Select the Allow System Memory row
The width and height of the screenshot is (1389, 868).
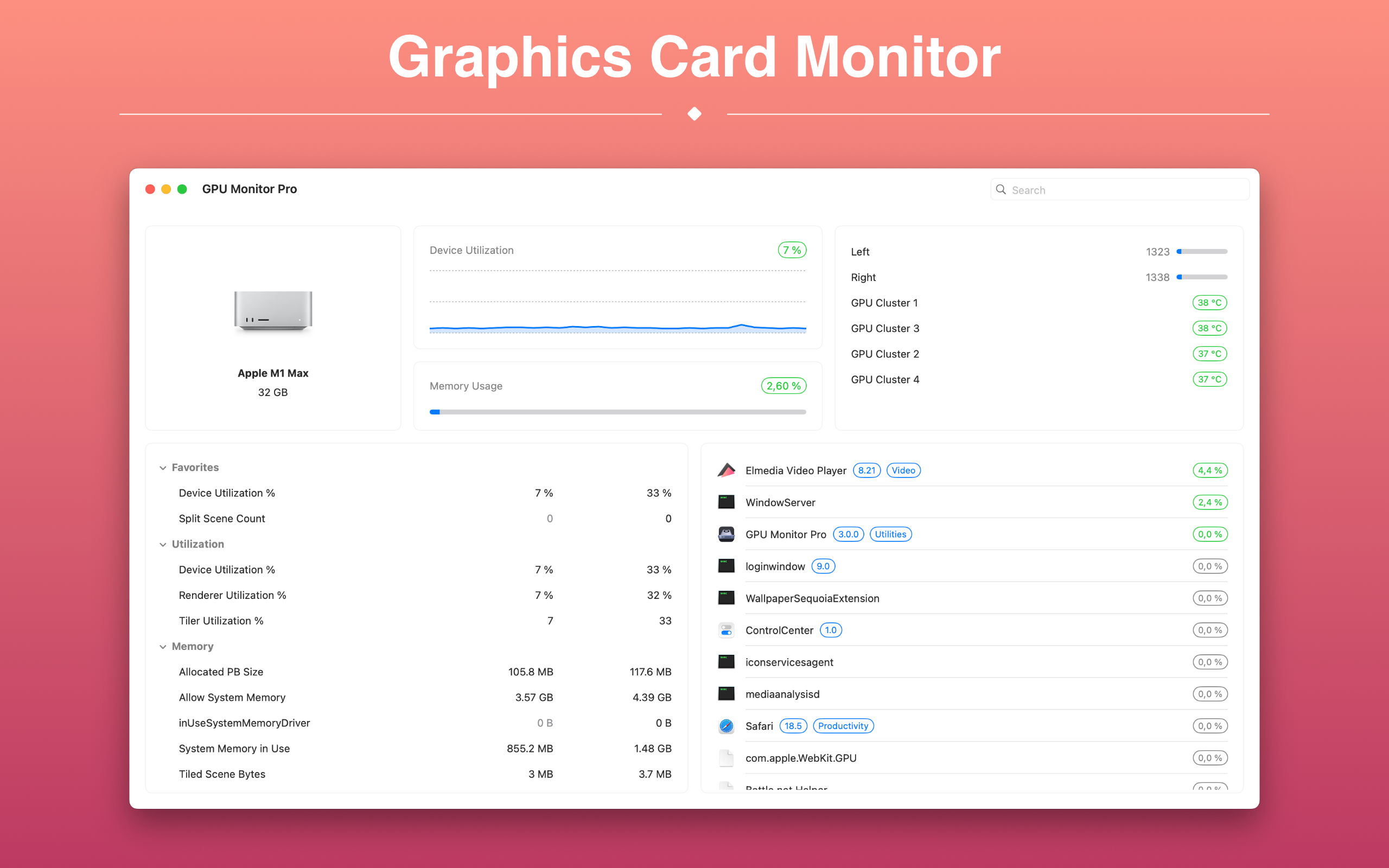pyautogui.click(x=417, y=698)
